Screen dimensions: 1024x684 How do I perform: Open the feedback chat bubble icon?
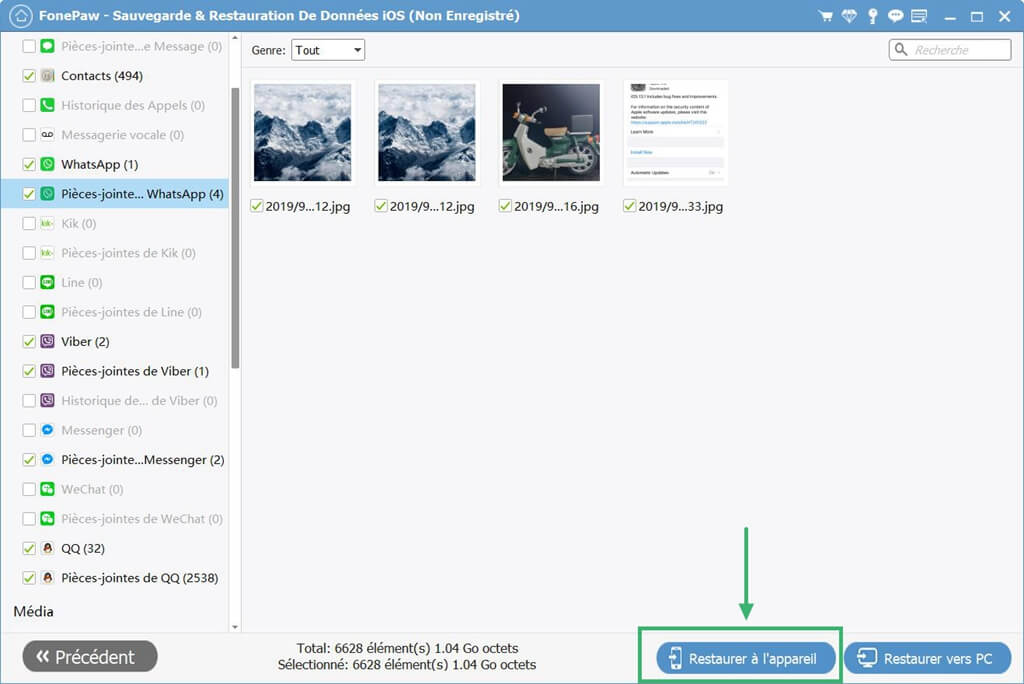pyautogui.click(x=895, y=16)
